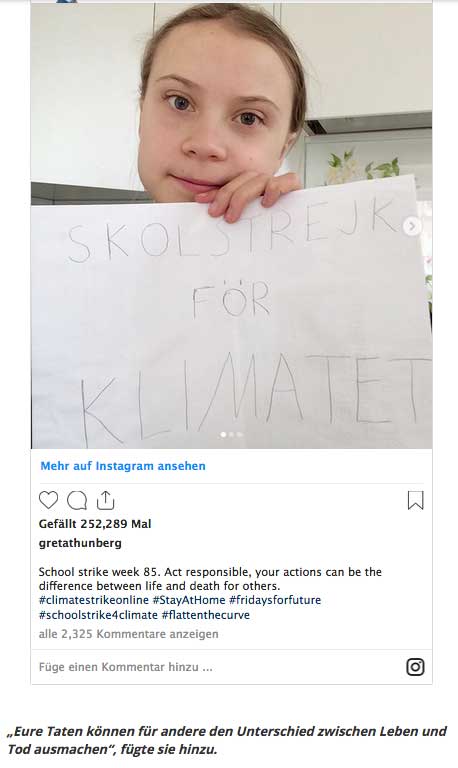Screen dimensions: 458x768
Task: Open the #schoolstrike4climate hashtag
Action: click(98, 615)
